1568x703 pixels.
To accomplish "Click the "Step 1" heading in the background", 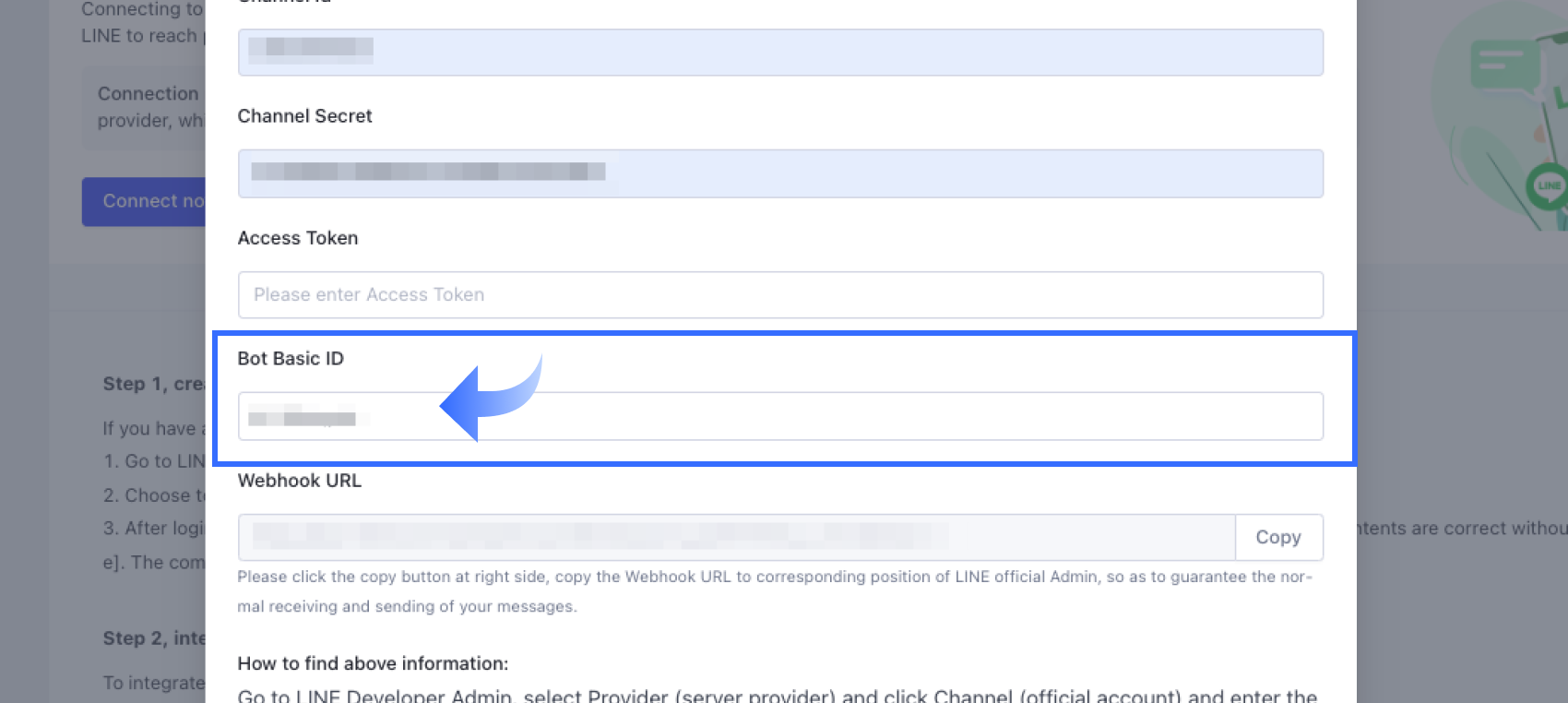I will 153,384.
